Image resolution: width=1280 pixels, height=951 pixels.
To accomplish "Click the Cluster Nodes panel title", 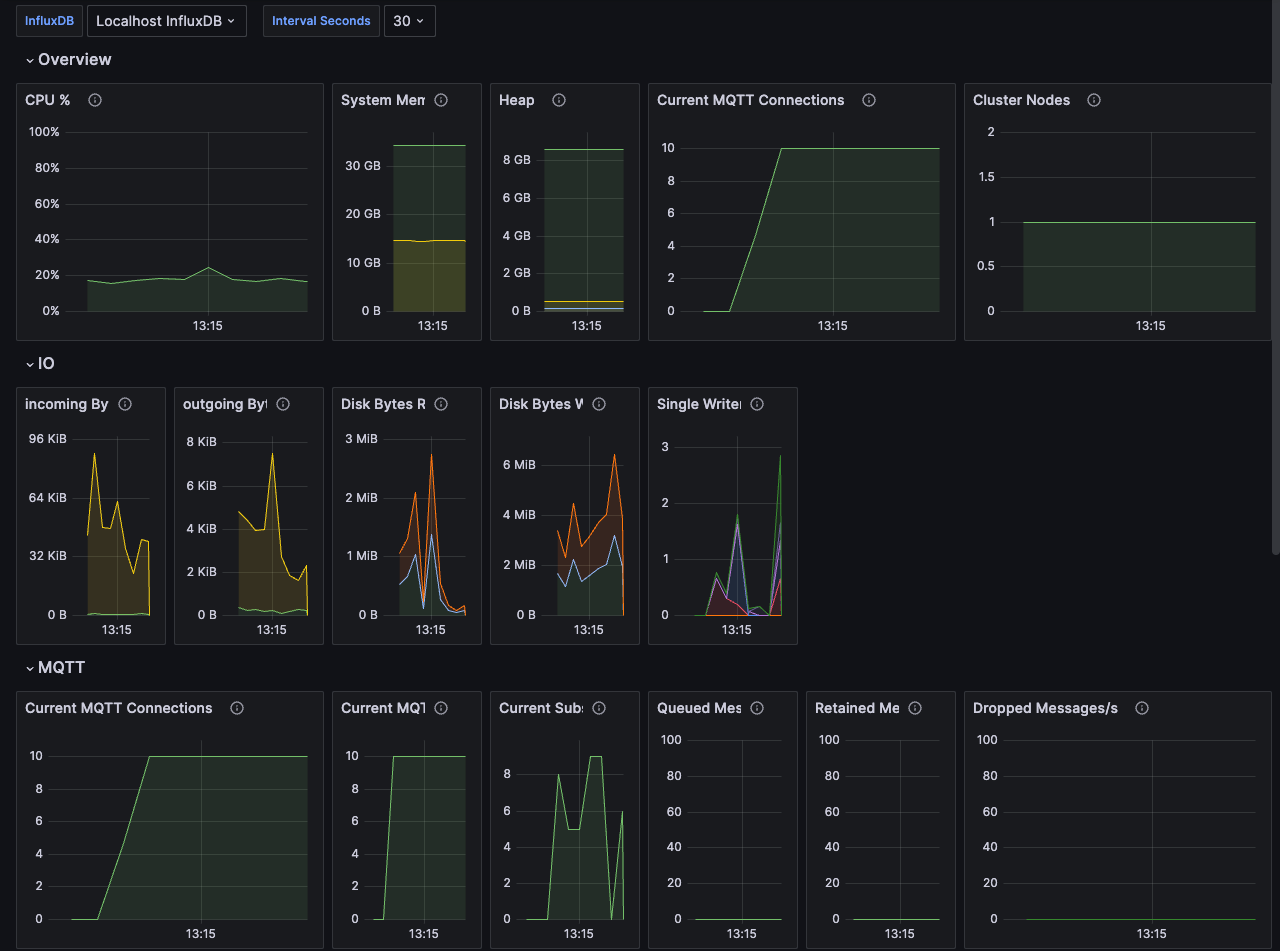I will [x=1022, y=100].
